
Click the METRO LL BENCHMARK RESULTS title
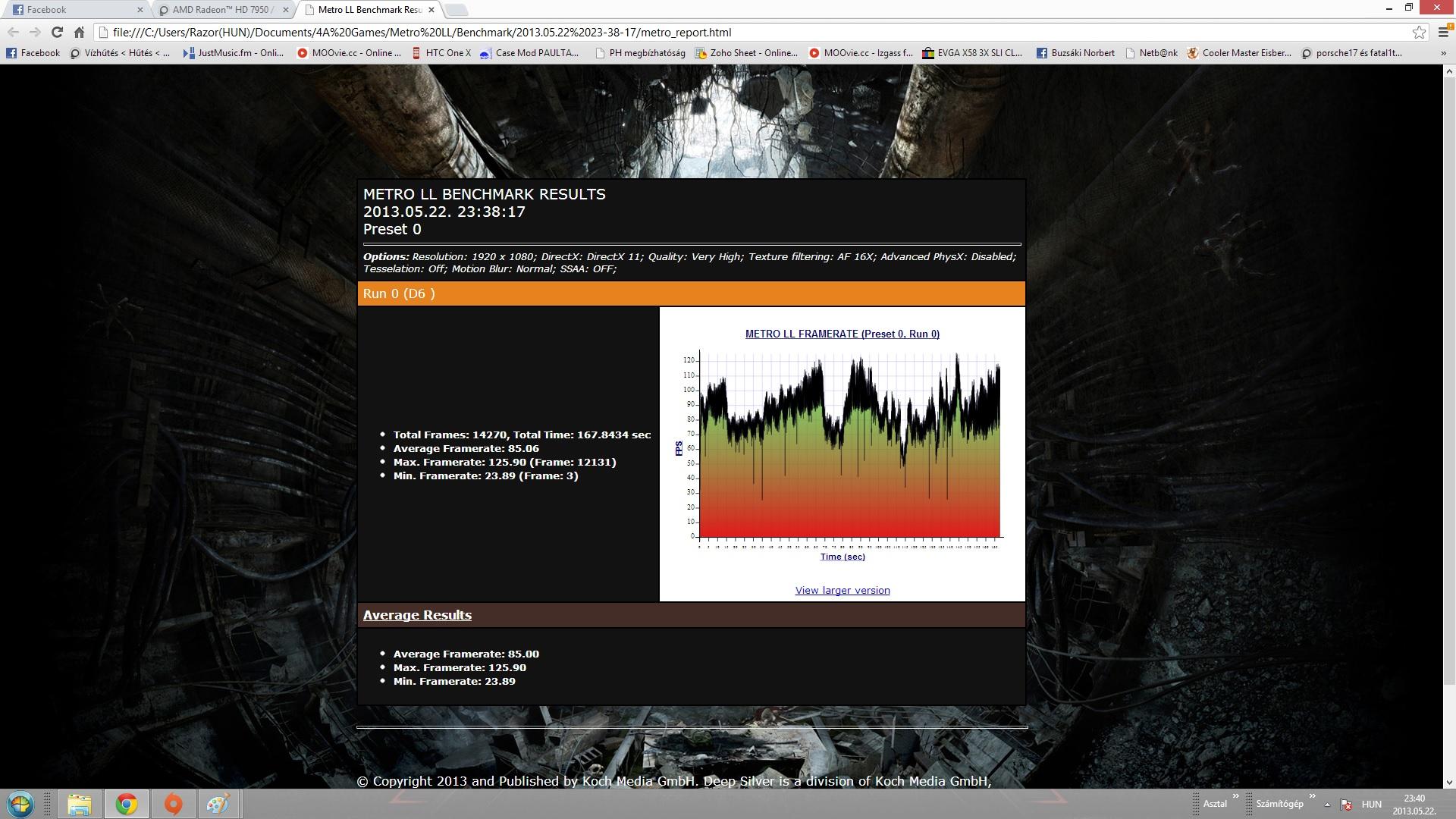[x=484, y=195]
